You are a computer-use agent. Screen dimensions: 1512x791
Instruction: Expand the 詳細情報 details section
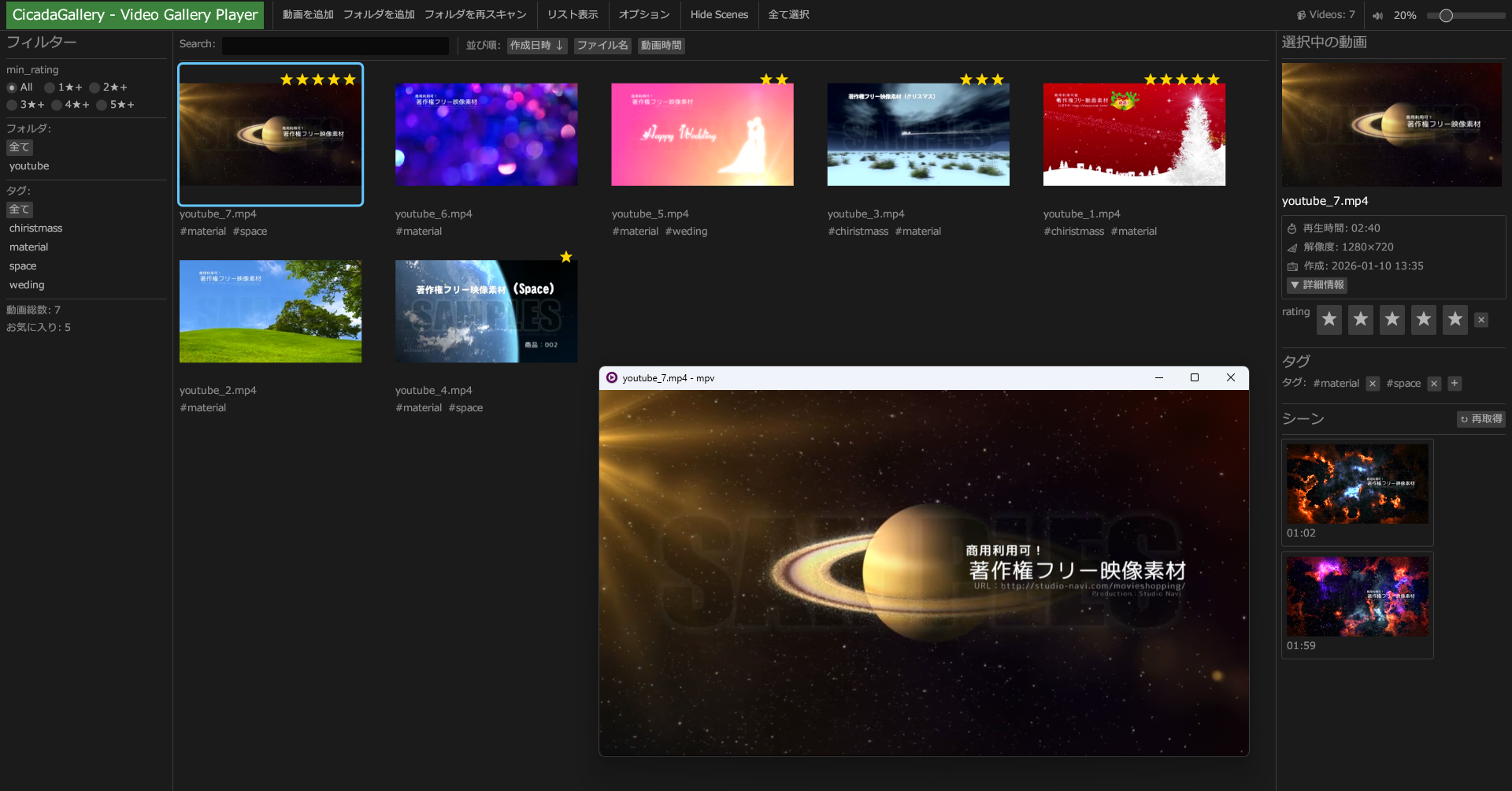coord(1317,285)
